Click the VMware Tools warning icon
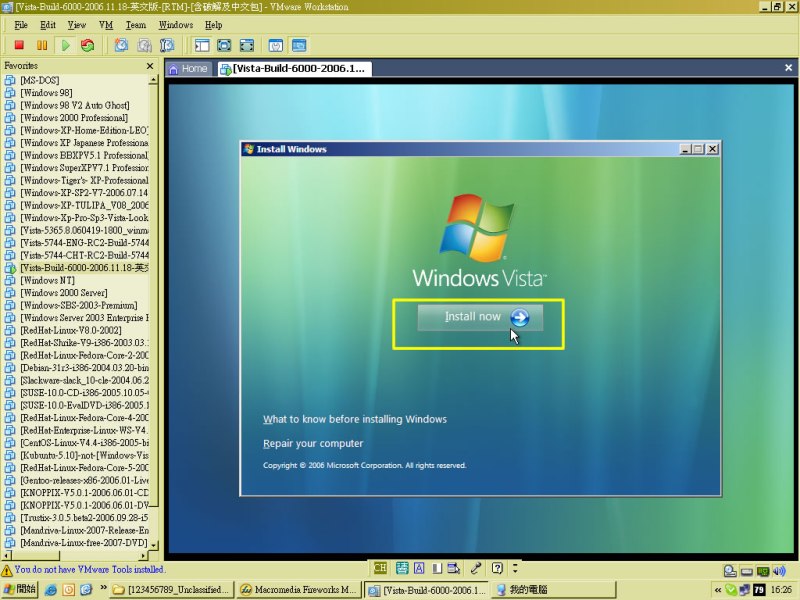The width and height of the screenshot is (800, 600). [7, 570]
